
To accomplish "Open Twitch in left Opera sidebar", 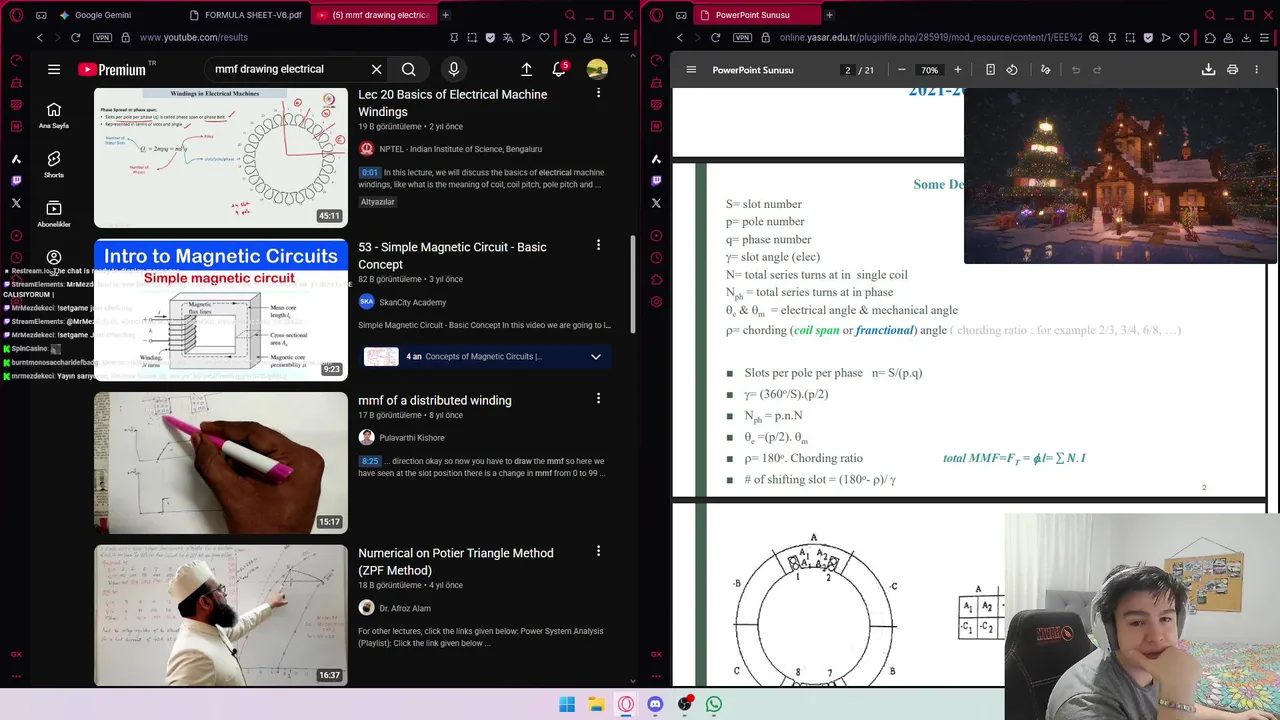I will coord(16,181).
